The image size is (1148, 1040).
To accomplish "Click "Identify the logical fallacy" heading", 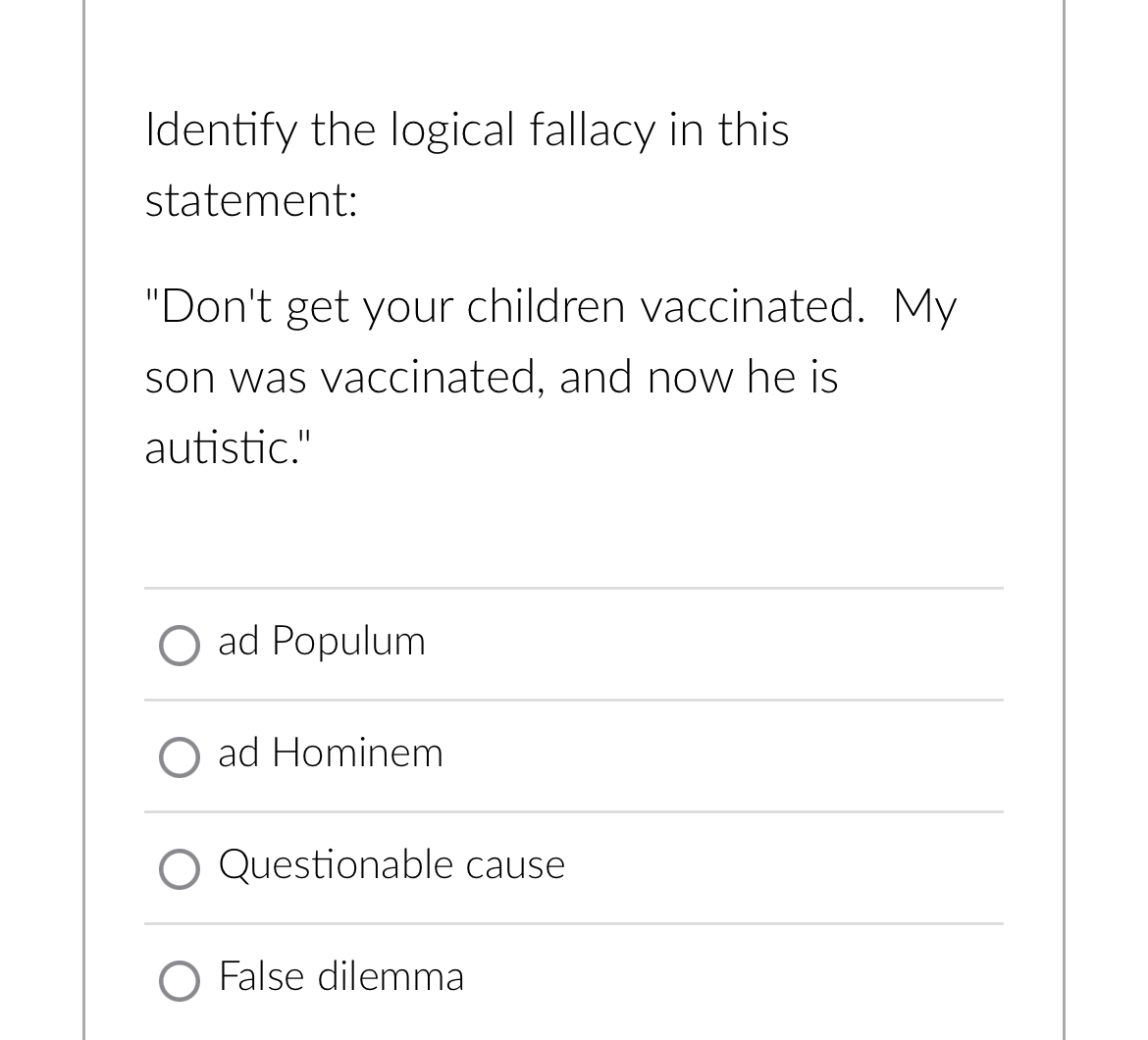I will (468, 129).
